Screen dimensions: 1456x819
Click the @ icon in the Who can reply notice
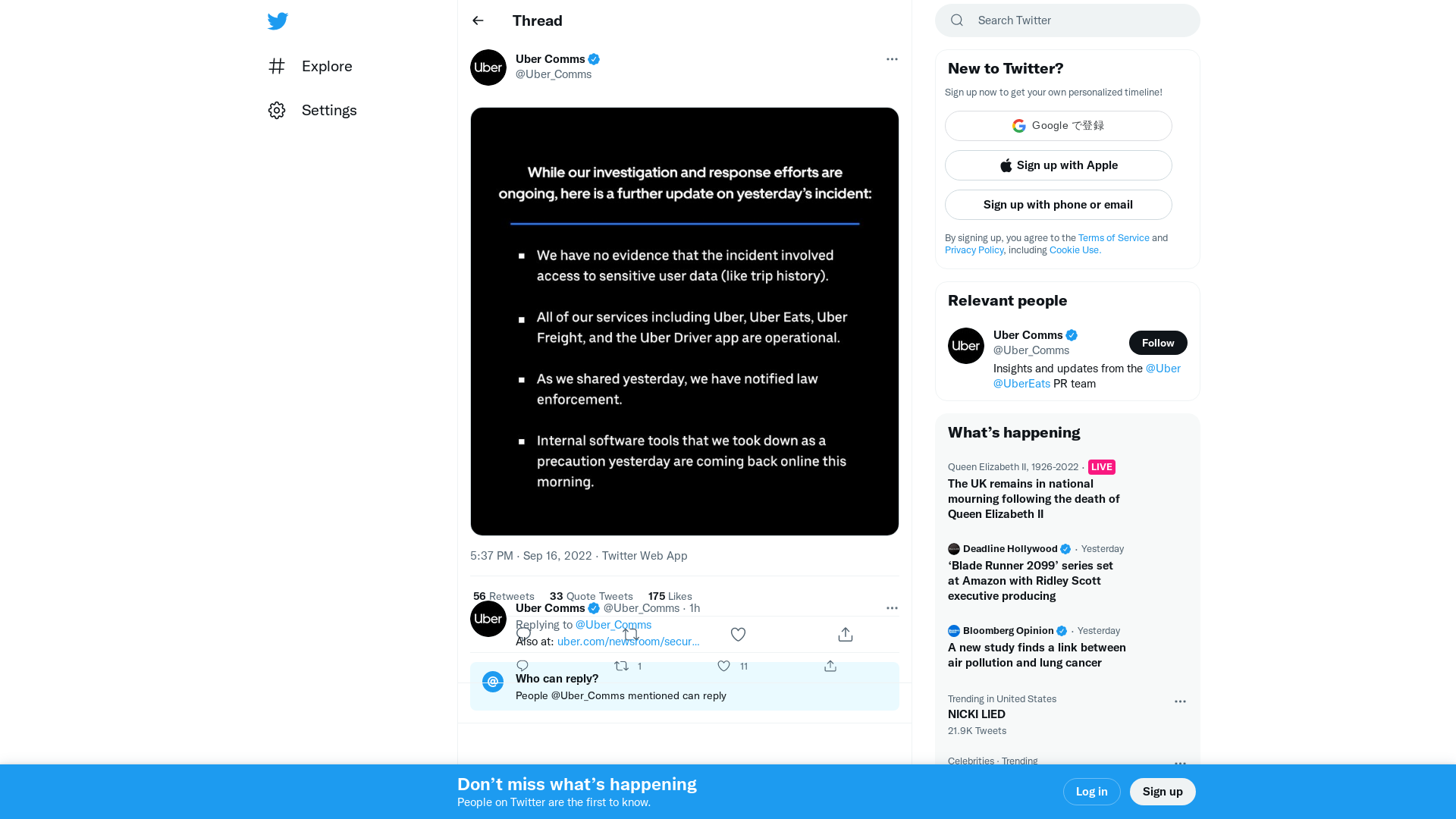pos(493,682)
